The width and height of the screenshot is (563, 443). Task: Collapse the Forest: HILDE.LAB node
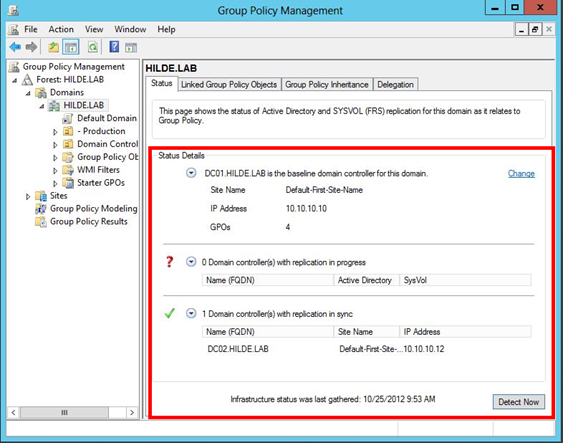pyautogui.click(x=14, y=80)
